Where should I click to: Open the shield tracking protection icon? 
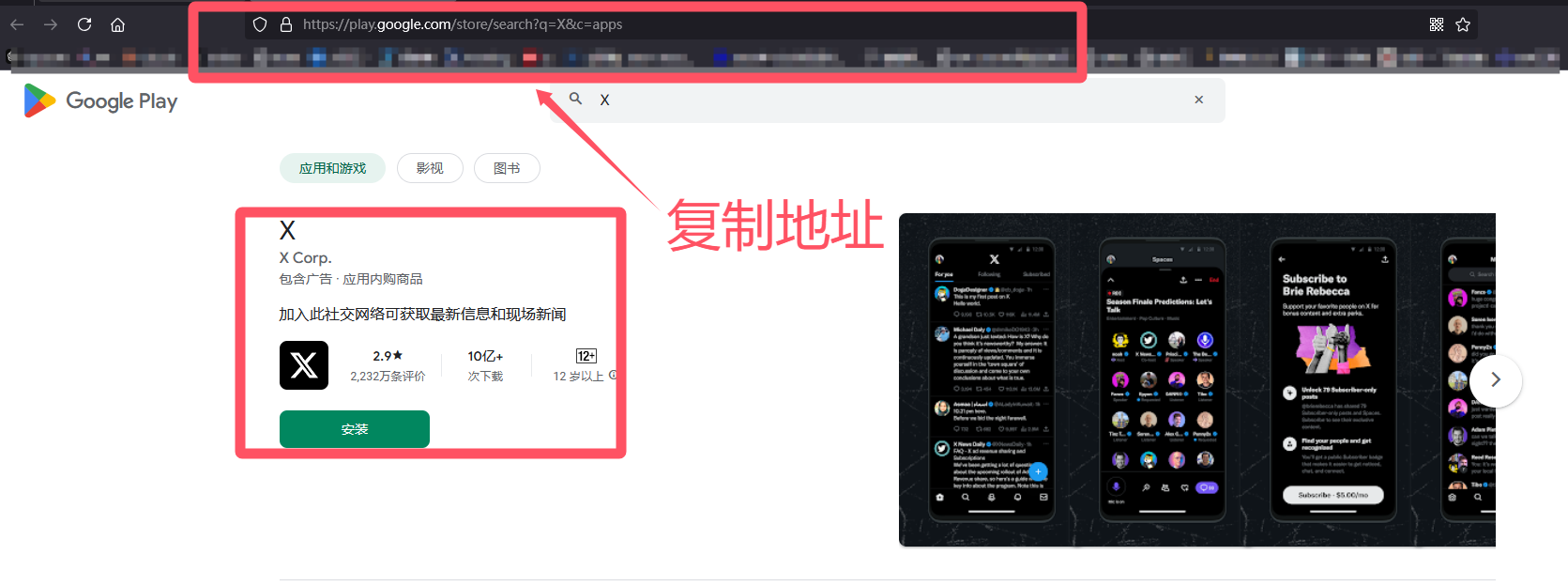click(260, 24)
